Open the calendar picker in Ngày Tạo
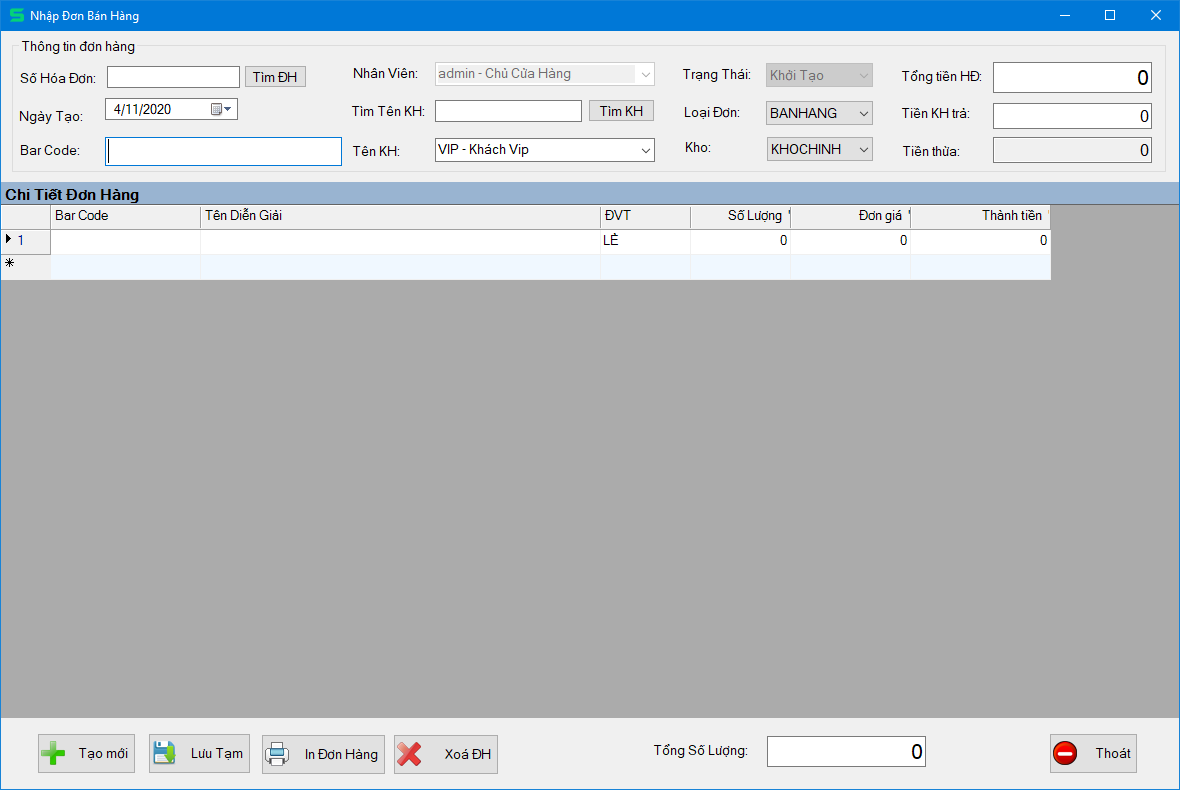This screenshot has height=790, width=1180. (221, 110)
